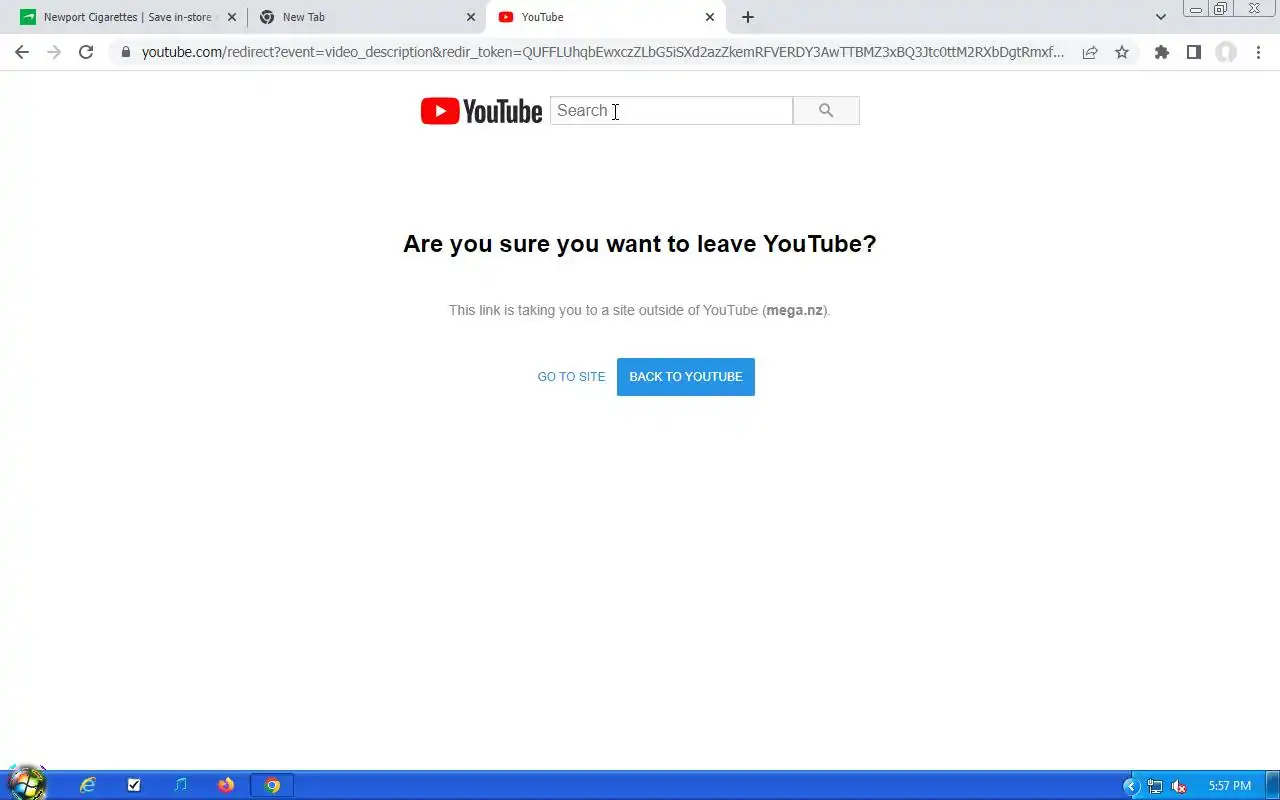Click the share page icon
The width and height of the screenshot is (1280, 800).
coord(1090,52)
